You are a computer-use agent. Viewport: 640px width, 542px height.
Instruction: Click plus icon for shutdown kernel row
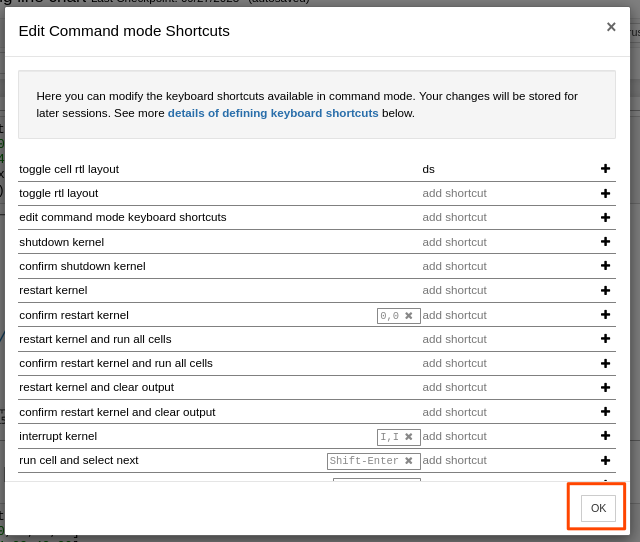click(605, 242)
